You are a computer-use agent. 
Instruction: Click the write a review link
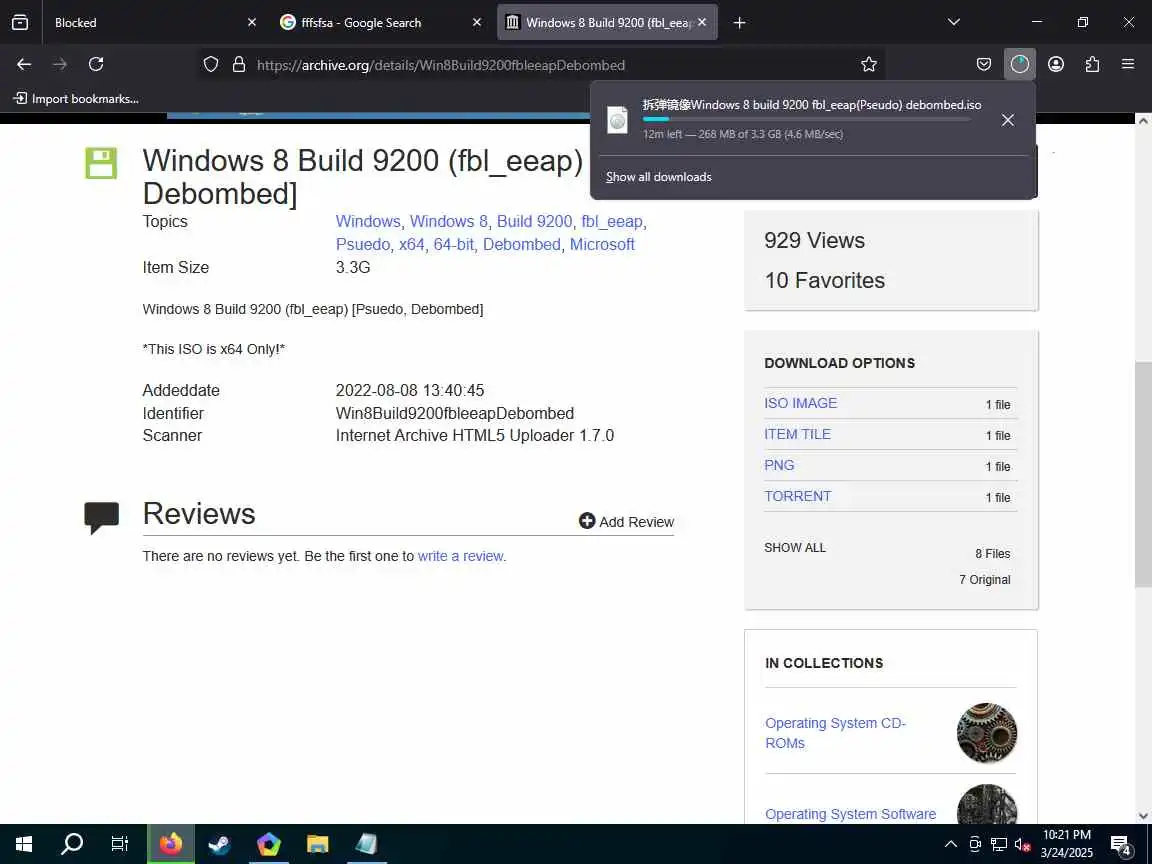click(x=461, y=556)
